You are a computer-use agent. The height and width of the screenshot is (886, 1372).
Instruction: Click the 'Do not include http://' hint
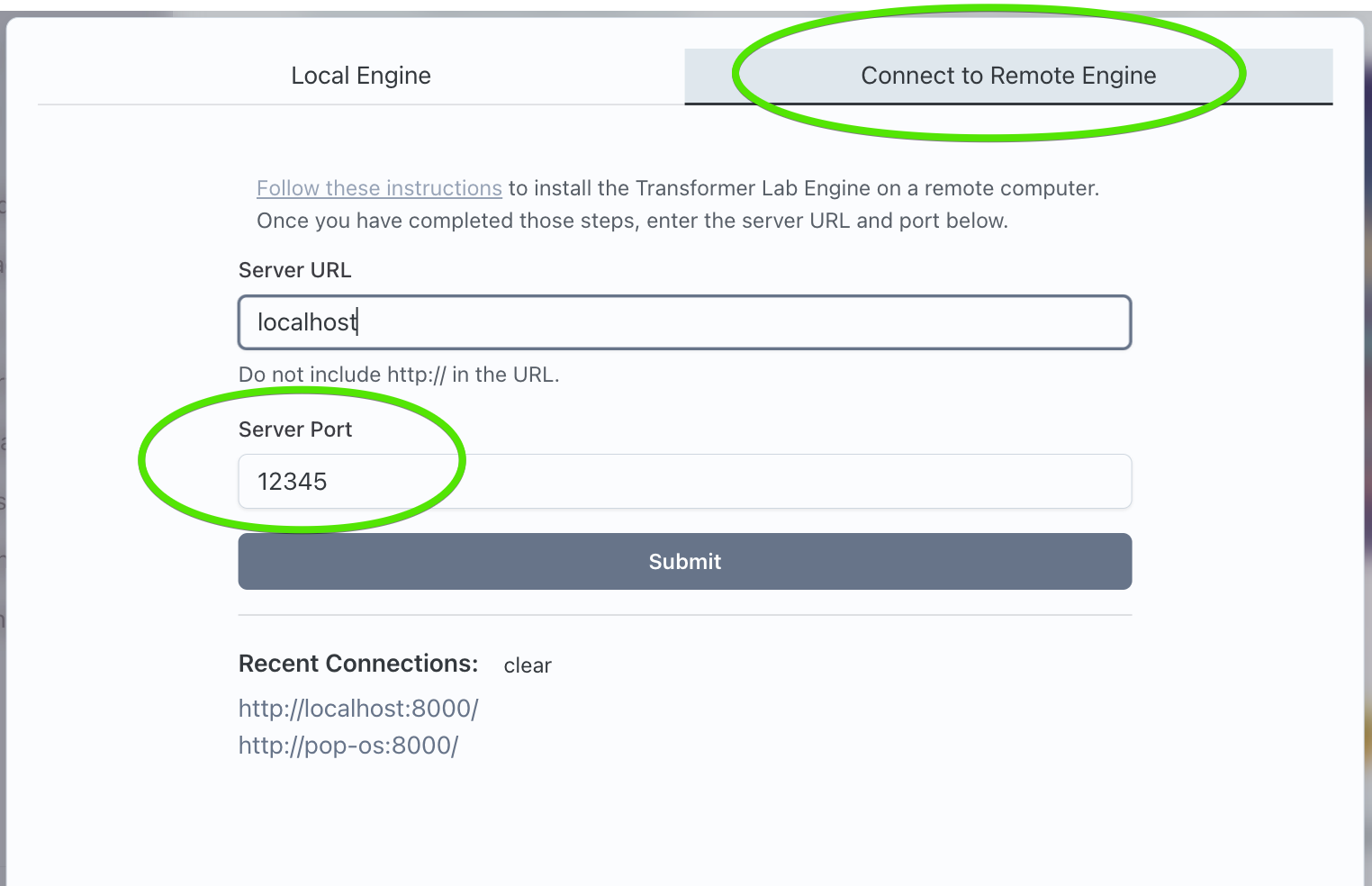(399, 375)
